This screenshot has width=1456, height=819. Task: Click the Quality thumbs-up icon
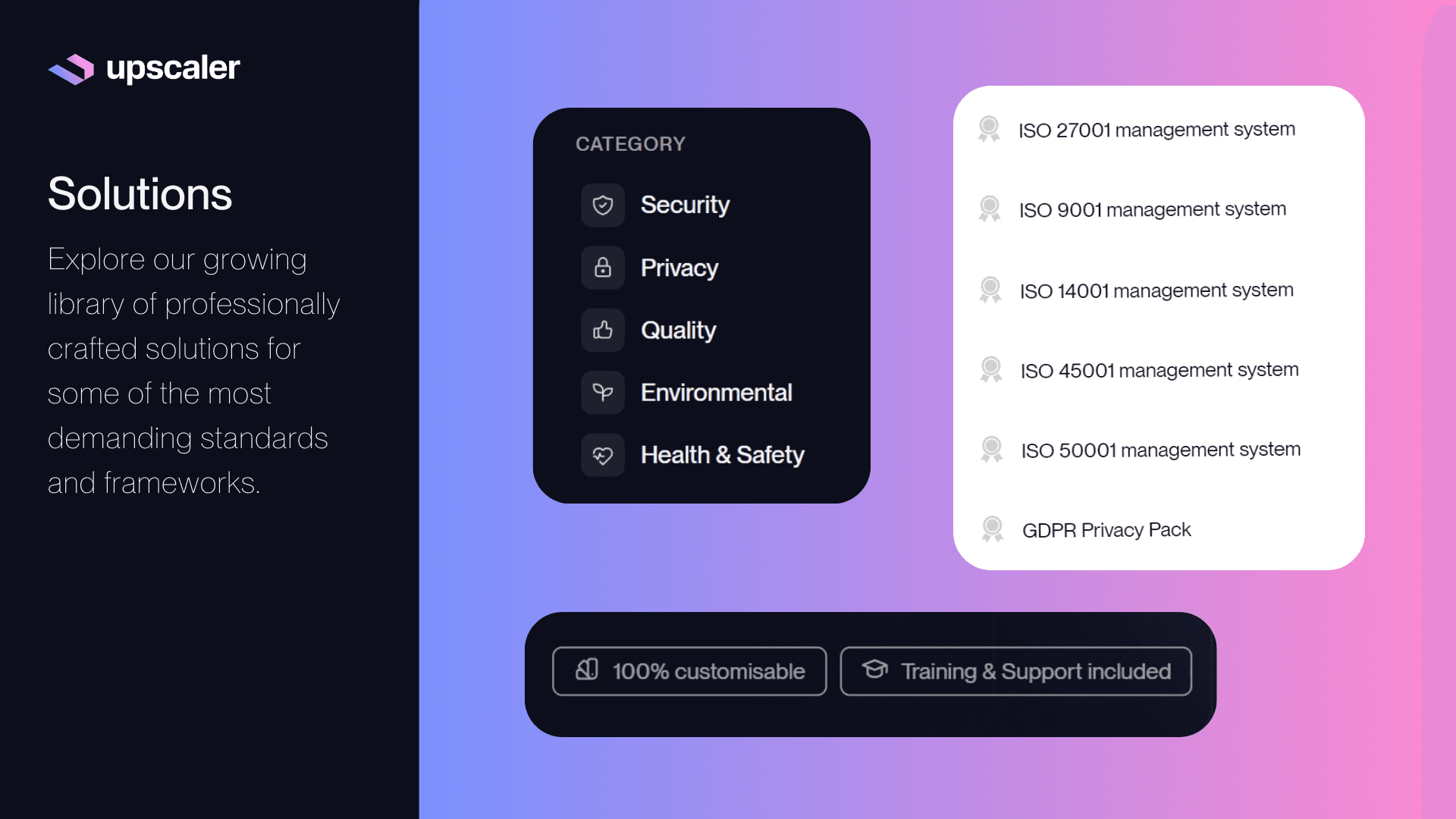[x=603, y=330]
